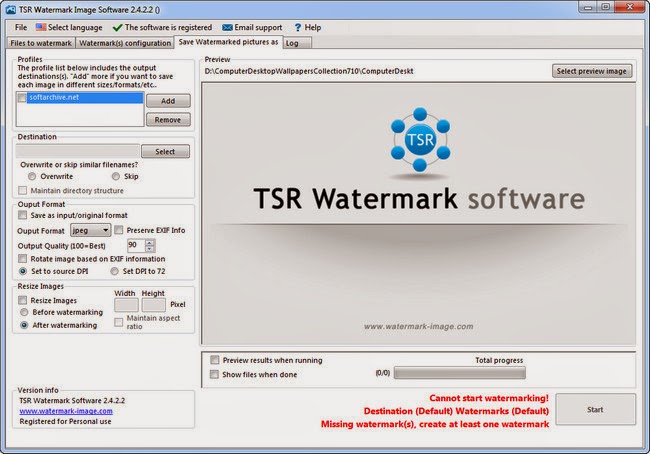Click 'Cannot start watermarking!' warning text
650x454 pixels.
[x=489, y=398]
